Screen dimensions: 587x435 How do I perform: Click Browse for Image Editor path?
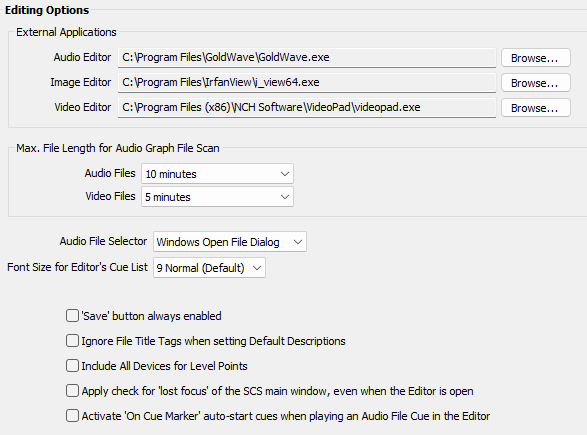[536, 83]
